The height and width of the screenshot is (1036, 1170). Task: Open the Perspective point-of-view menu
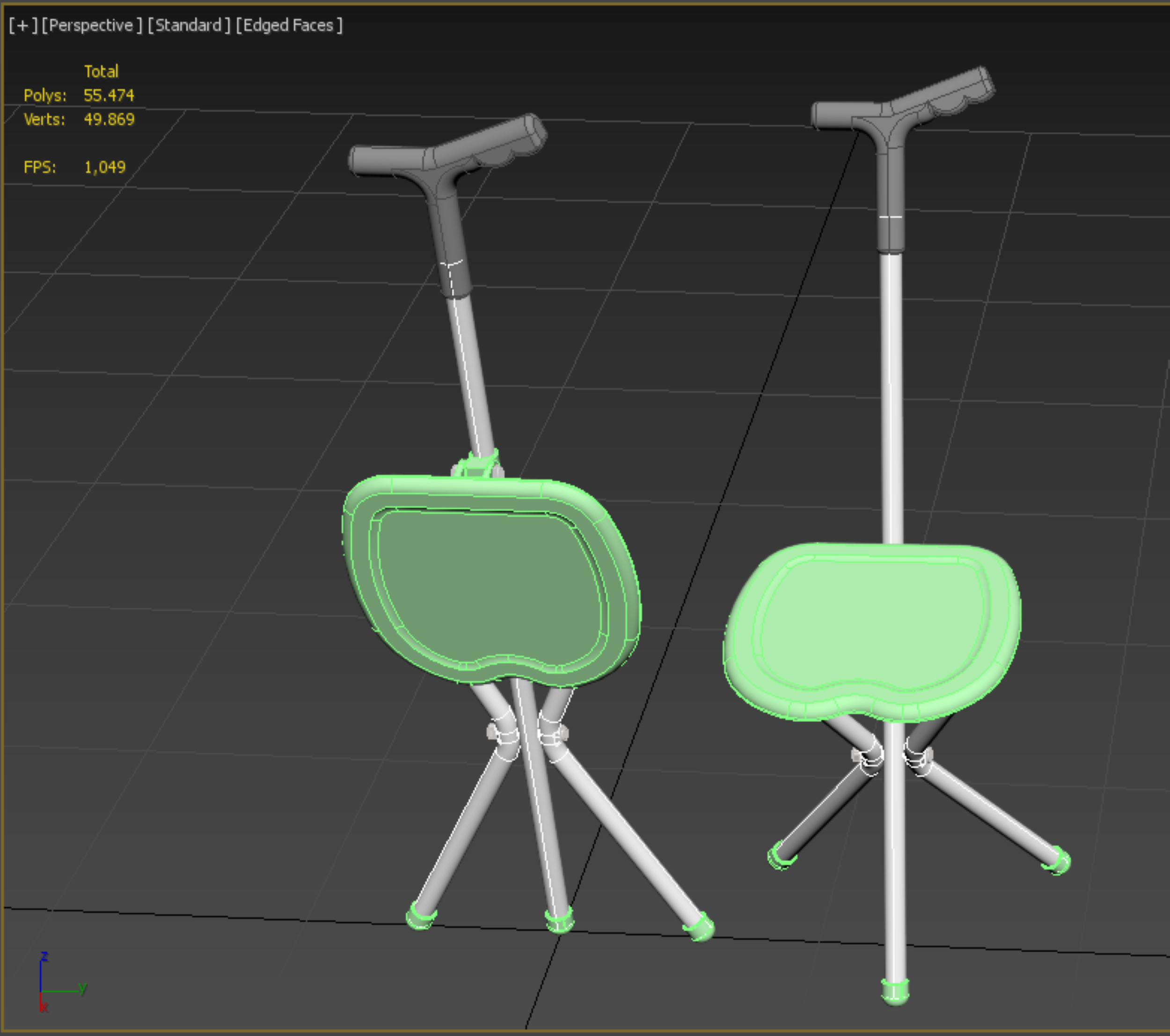(x=92, y=25)
